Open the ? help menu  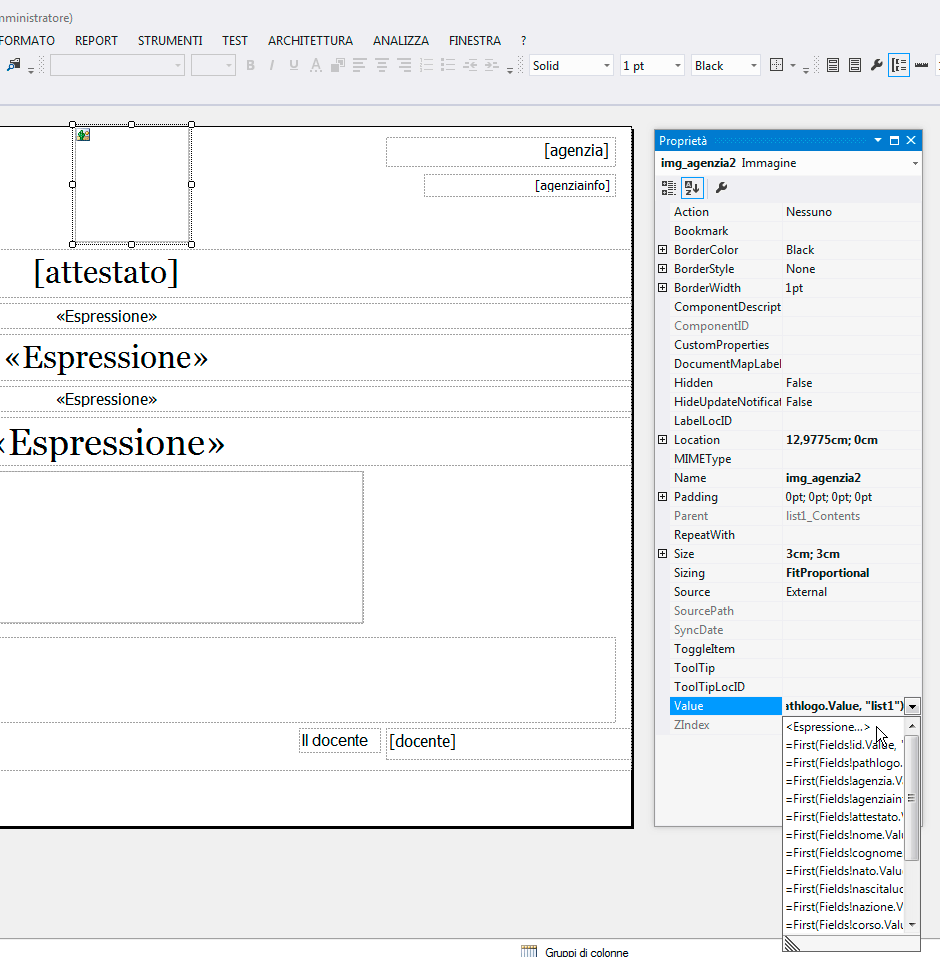(524, 41)
